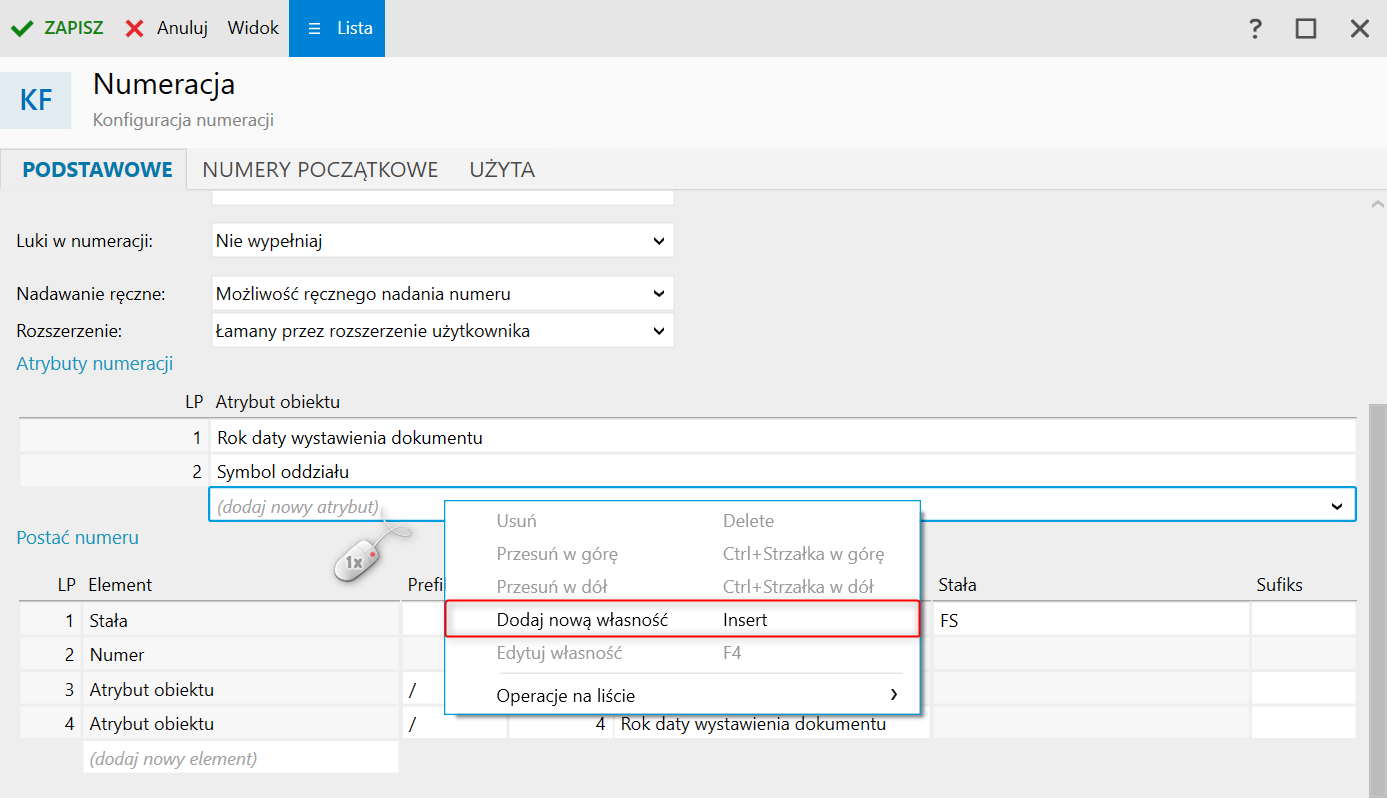Click the KF module logo tile
Viewport: 1387px width, 798px height.
click(x=36, y=100)
